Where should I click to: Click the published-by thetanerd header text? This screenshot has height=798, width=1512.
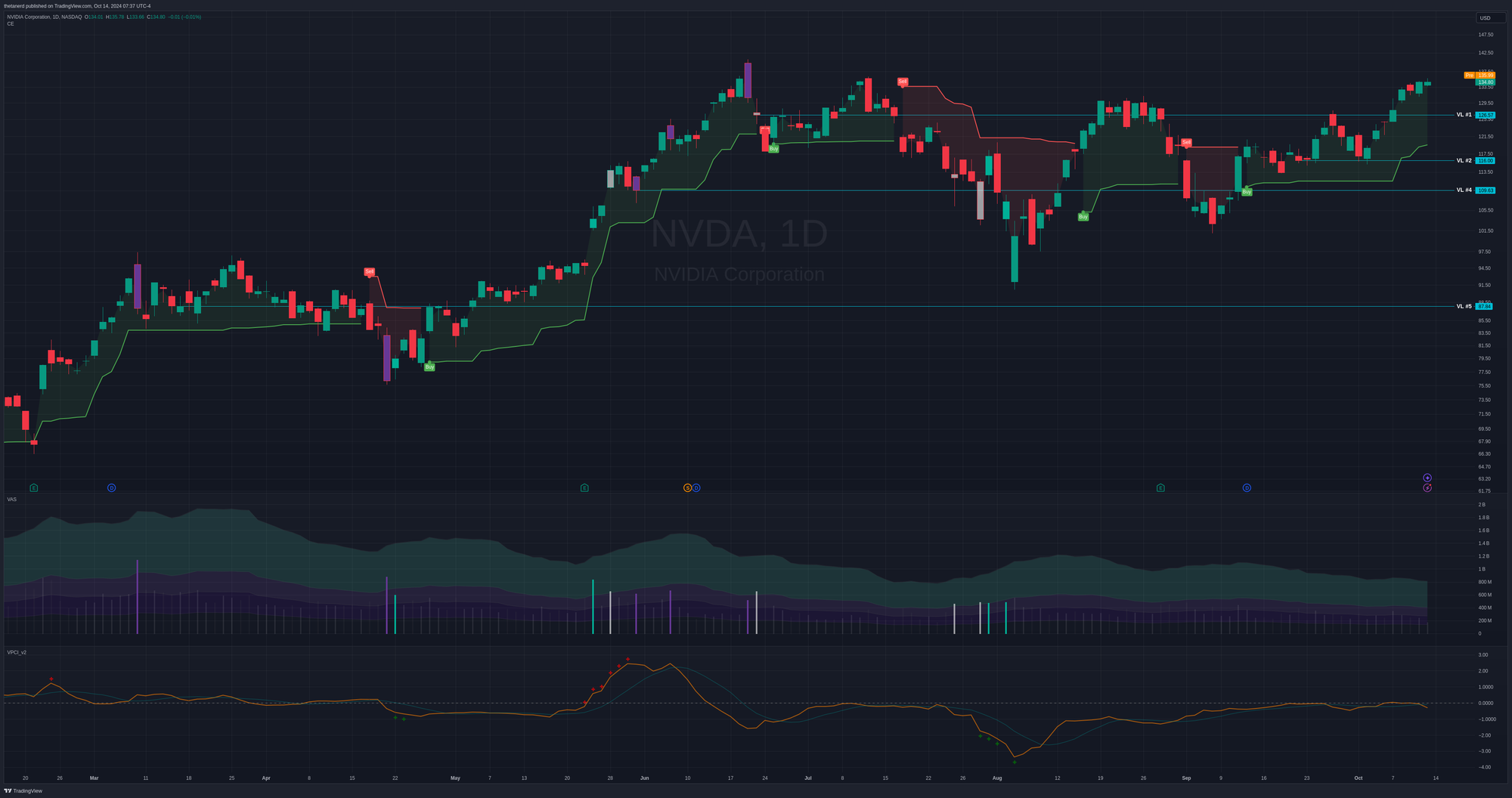[x=77, y=6]
